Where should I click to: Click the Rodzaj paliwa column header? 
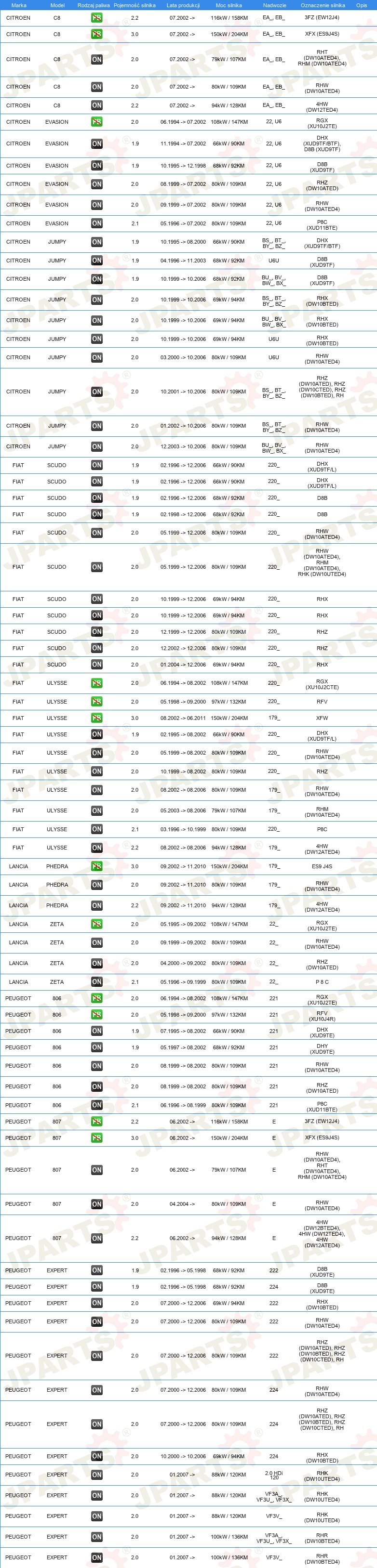point(94,5)
